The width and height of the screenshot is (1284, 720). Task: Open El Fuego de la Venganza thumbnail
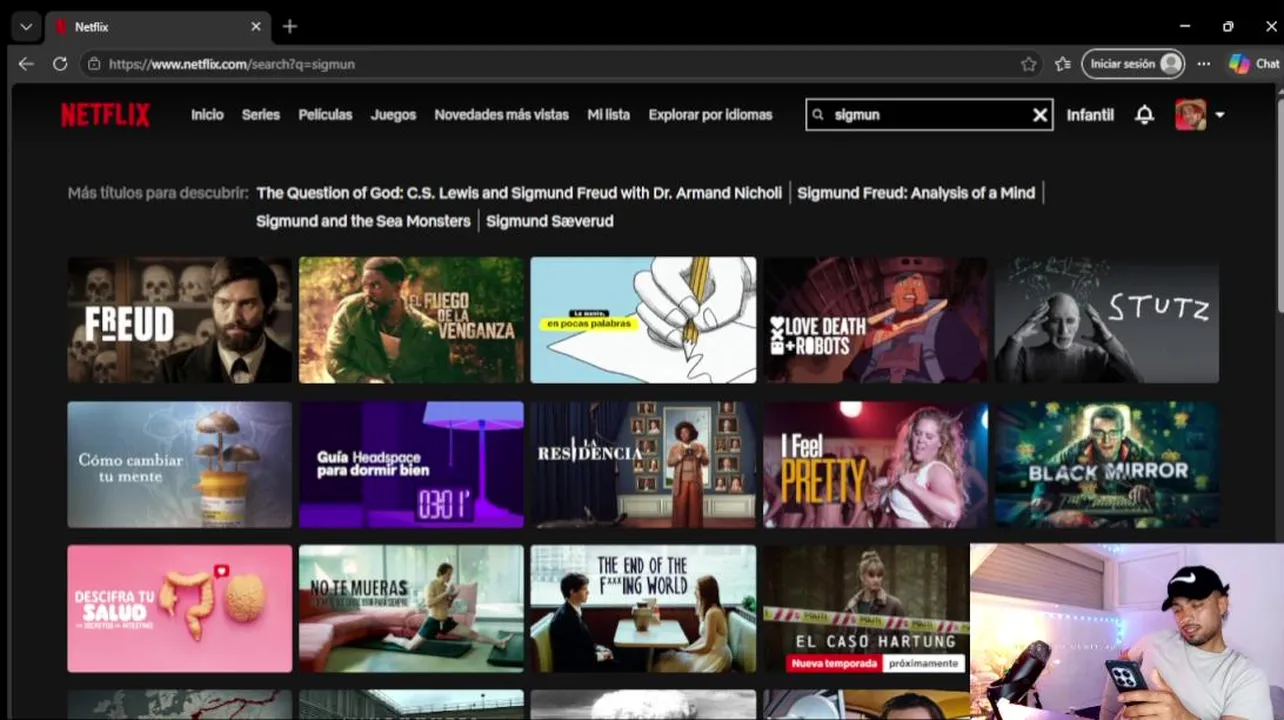click(411, 320)
